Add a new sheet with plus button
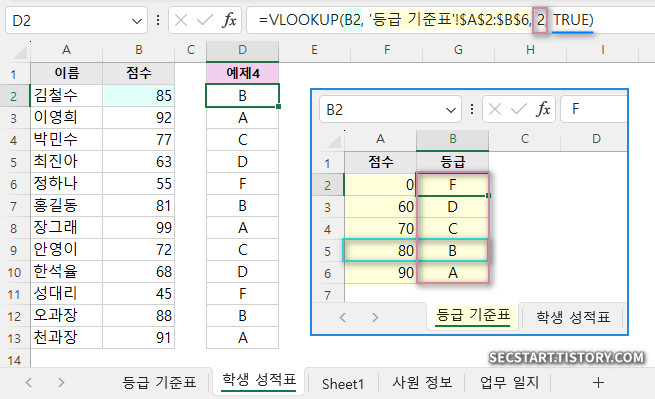 click(598, 382)
